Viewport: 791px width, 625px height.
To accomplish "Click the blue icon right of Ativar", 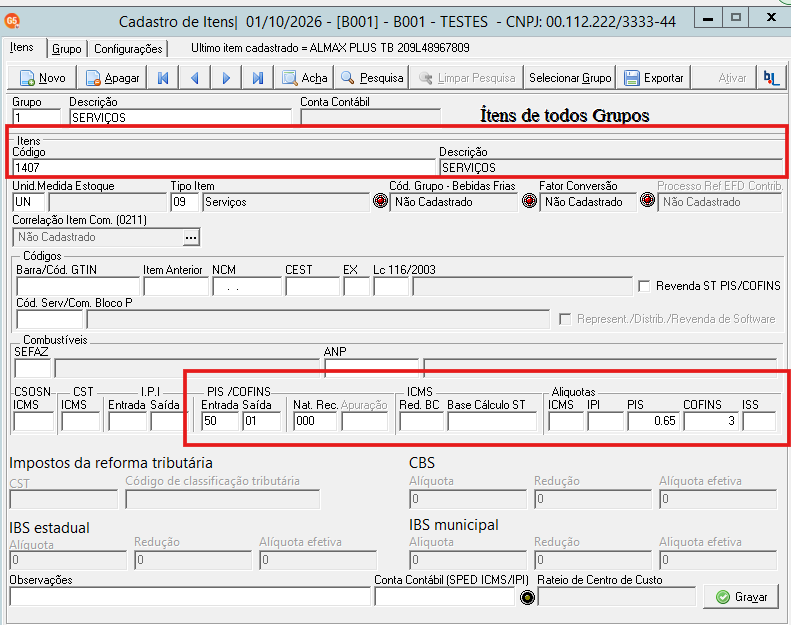I will tap(771, 78).
